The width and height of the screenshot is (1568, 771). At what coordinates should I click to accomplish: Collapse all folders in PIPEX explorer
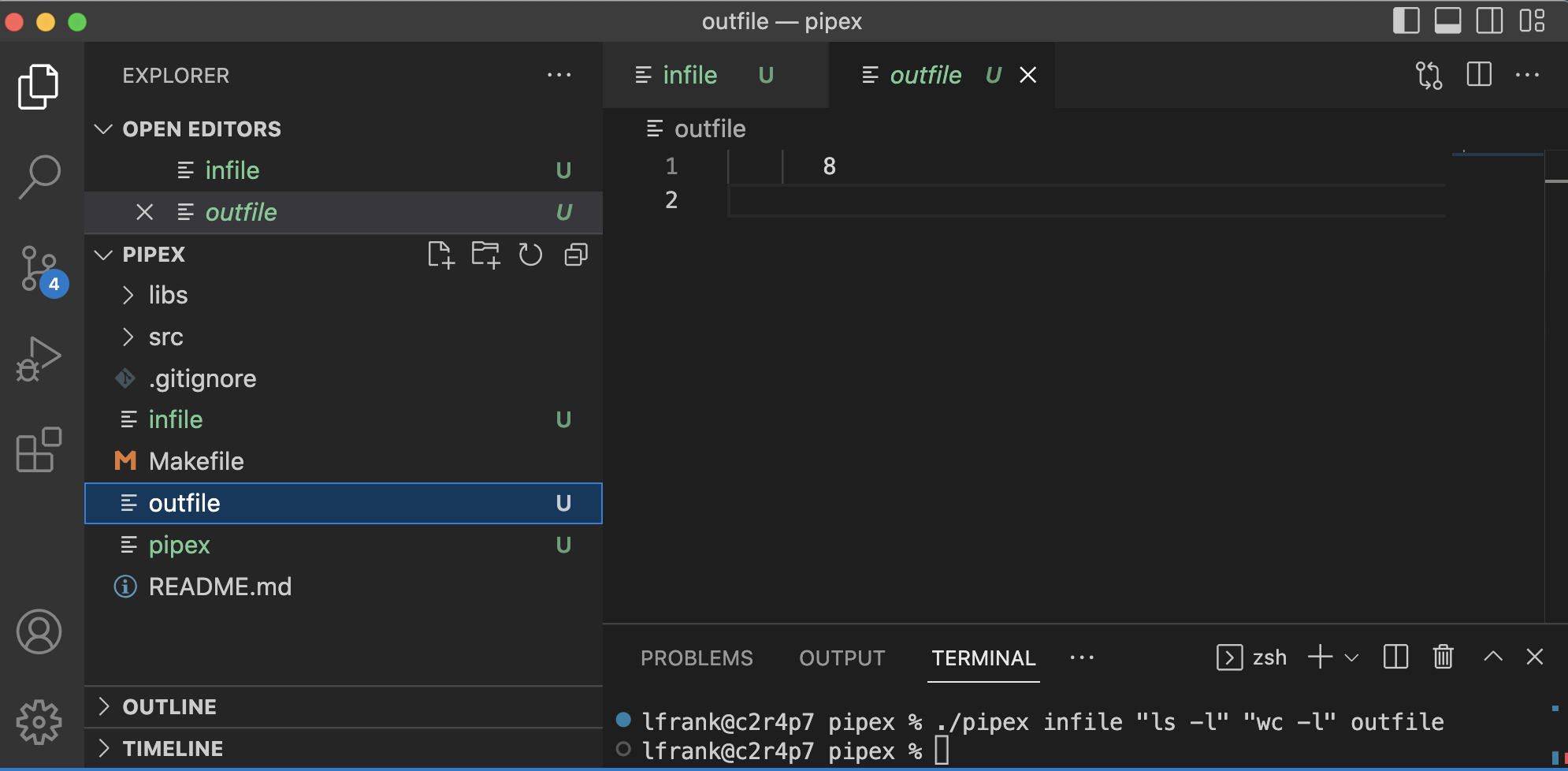tap(576, 255)
